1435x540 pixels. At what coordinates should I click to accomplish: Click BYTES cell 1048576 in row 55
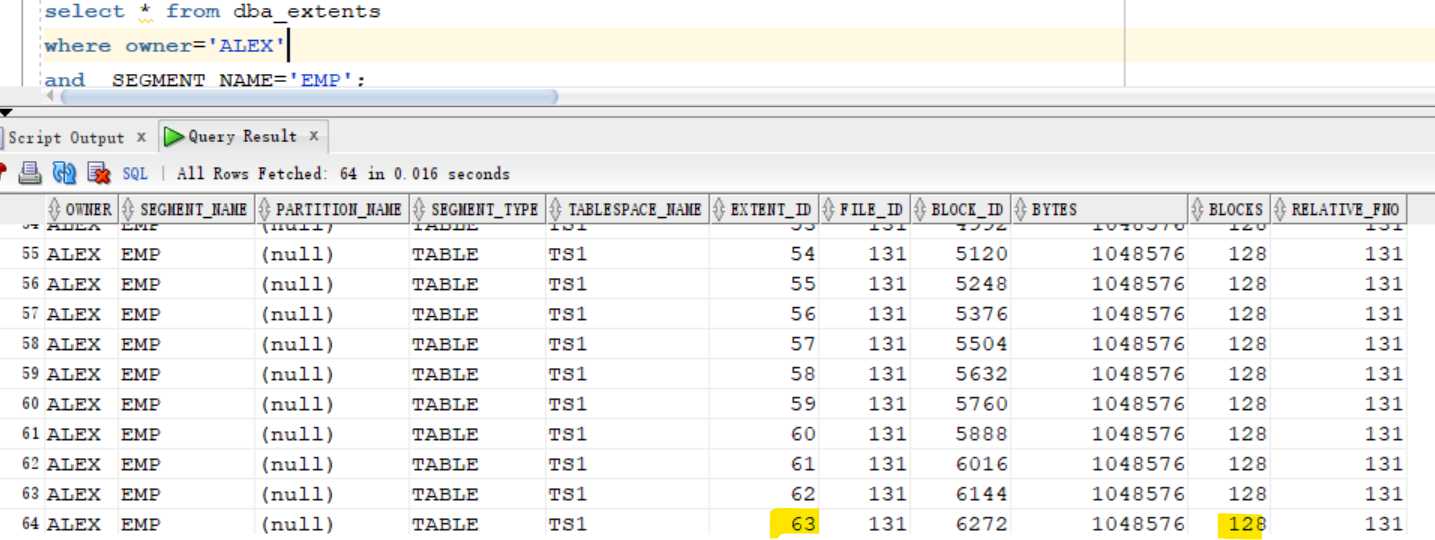coord(1099,254)
